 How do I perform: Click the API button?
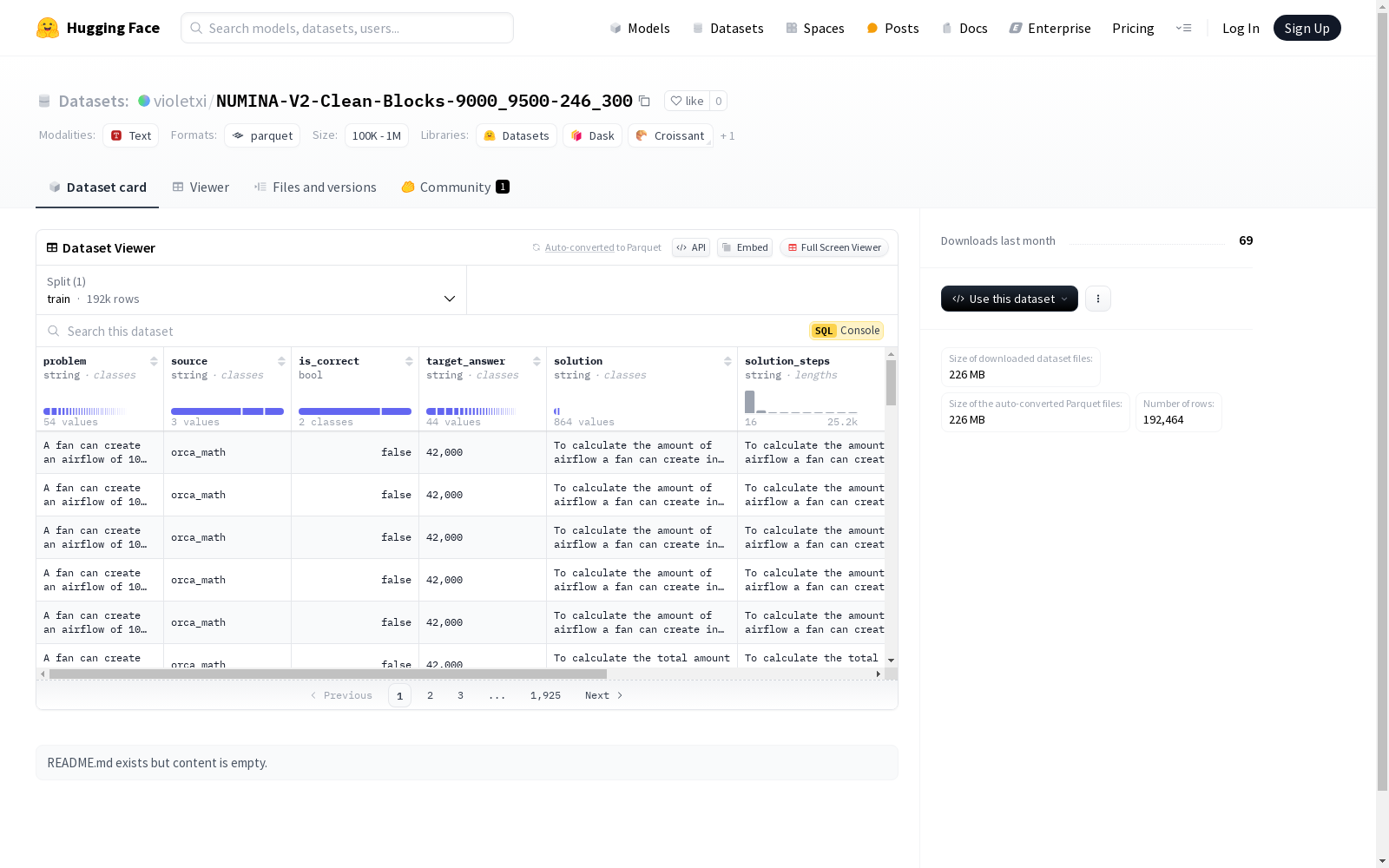click(691, 247)
